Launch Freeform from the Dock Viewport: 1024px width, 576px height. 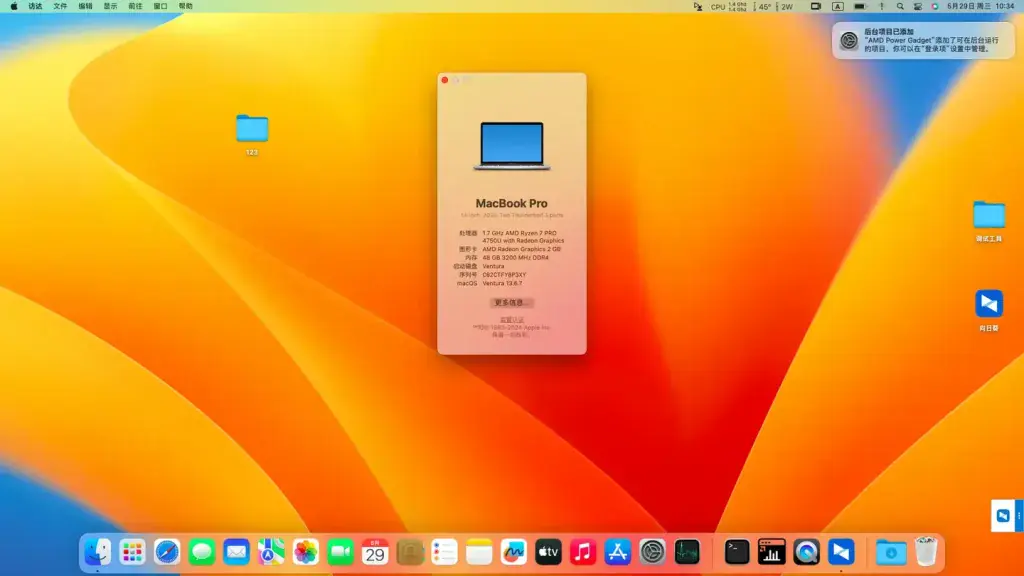tap(513, 552)
